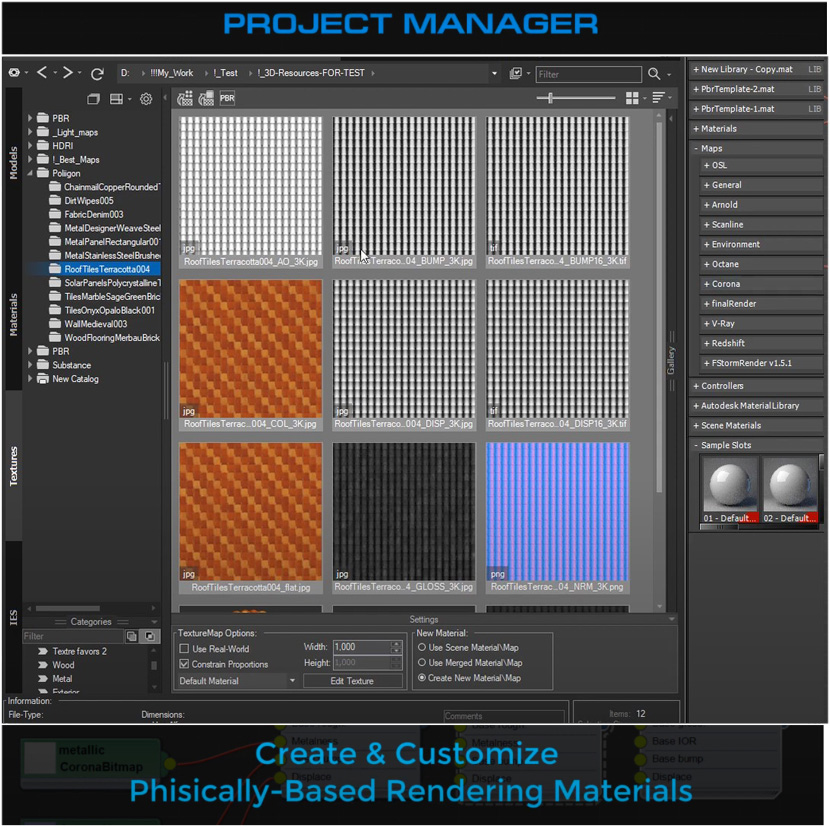Uncheck Constrain Proportions

[184, 664]
